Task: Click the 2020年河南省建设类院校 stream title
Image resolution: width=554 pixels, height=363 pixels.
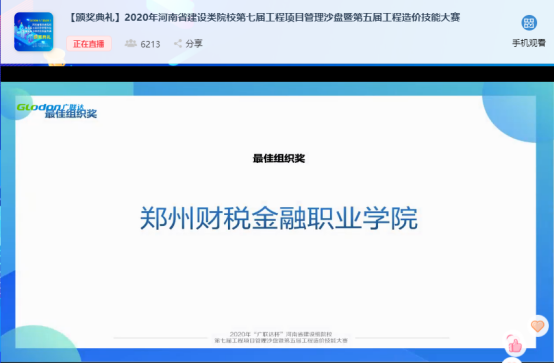Action: [x=292, y=17]
